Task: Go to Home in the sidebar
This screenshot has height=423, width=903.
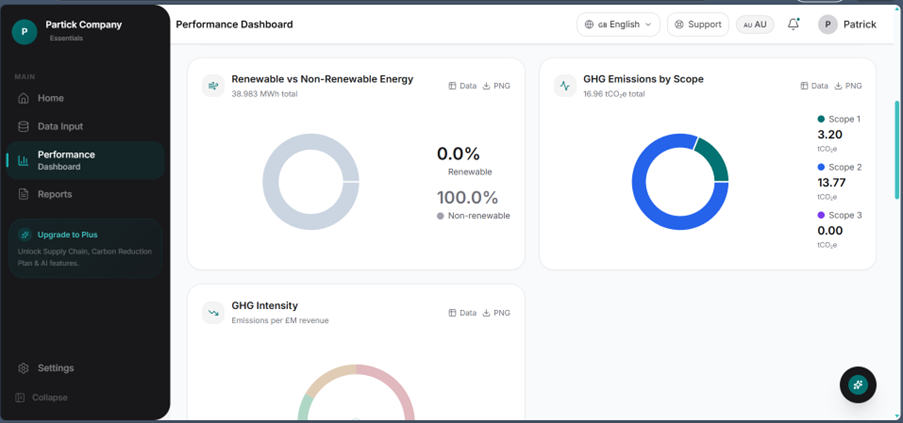Action: [x=85, y=98]
